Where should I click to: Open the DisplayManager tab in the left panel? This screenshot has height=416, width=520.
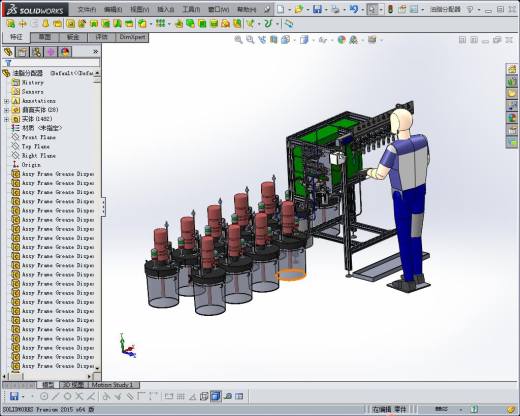pyautogui.click(x=65, y=52)
